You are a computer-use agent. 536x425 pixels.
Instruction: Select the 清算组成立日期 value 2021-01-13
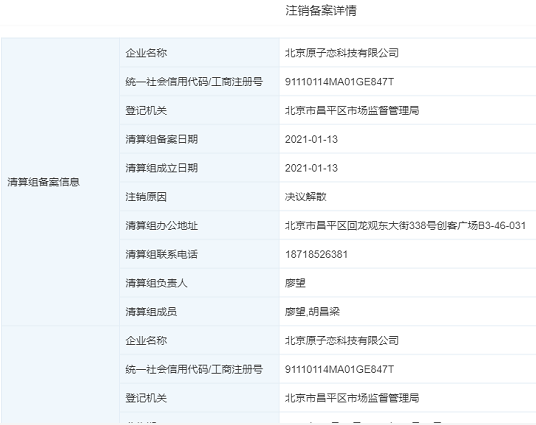click(x=311, y=168)
